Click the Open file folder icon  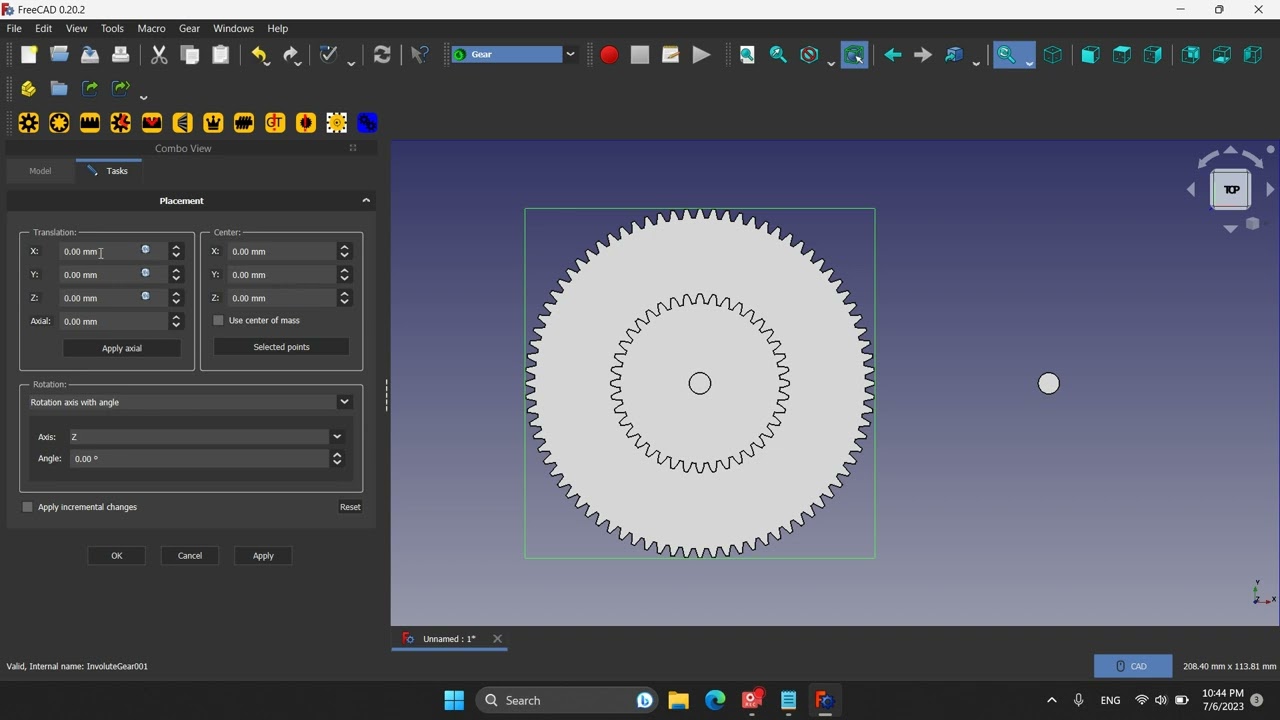[59, 55]
